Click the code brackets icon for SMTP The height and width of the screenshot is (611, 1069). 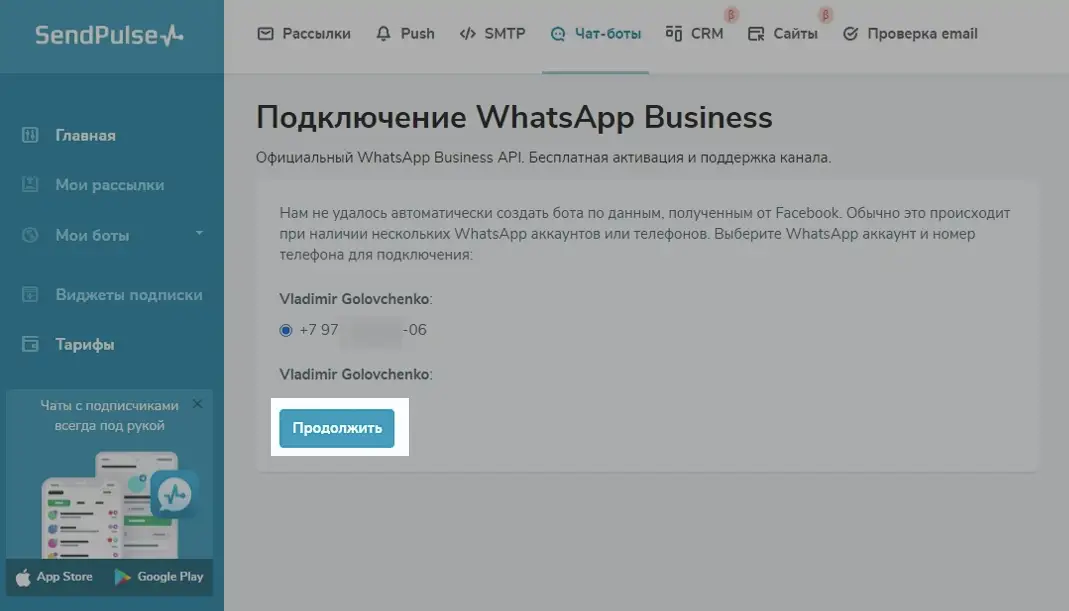coord(468,33)
